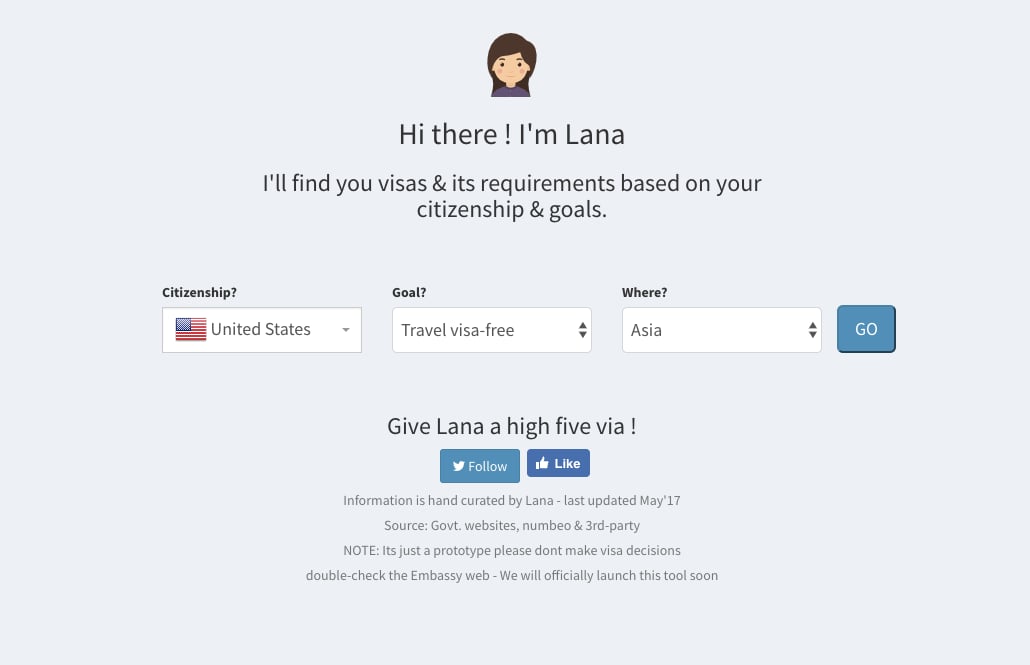Select the United States citizenship field
The image size is (1030, 665).
pyautogui.click(x=262, y=330)
